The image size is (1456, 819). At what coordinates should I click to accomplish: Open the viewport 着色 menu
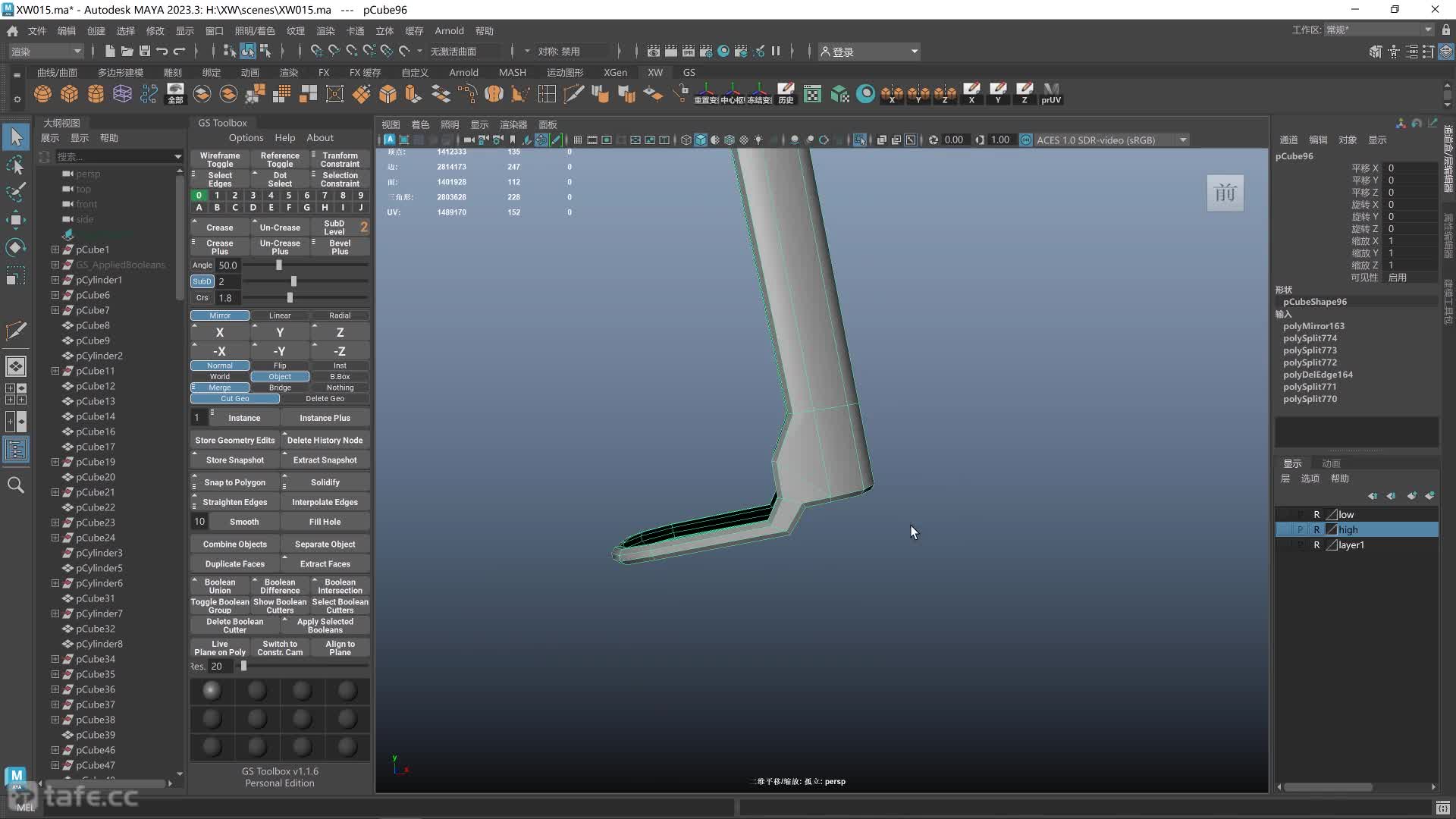tap(420, 124)
